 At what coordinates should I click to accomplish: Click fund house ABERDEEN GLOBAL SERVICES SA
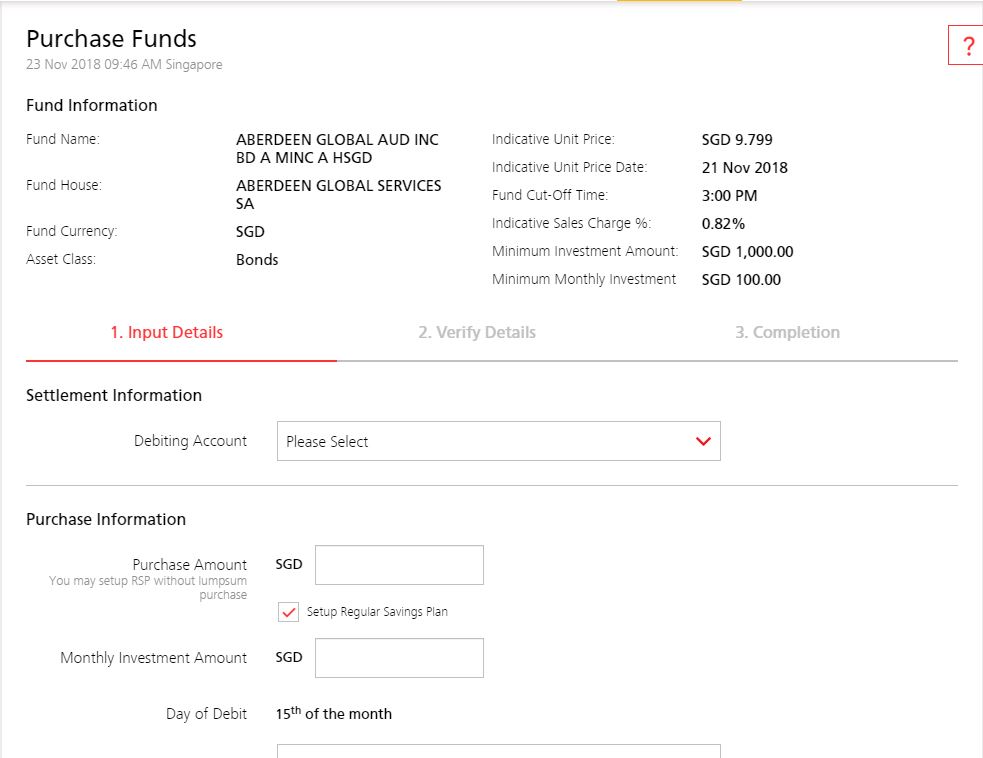click(x=339, y=194)
